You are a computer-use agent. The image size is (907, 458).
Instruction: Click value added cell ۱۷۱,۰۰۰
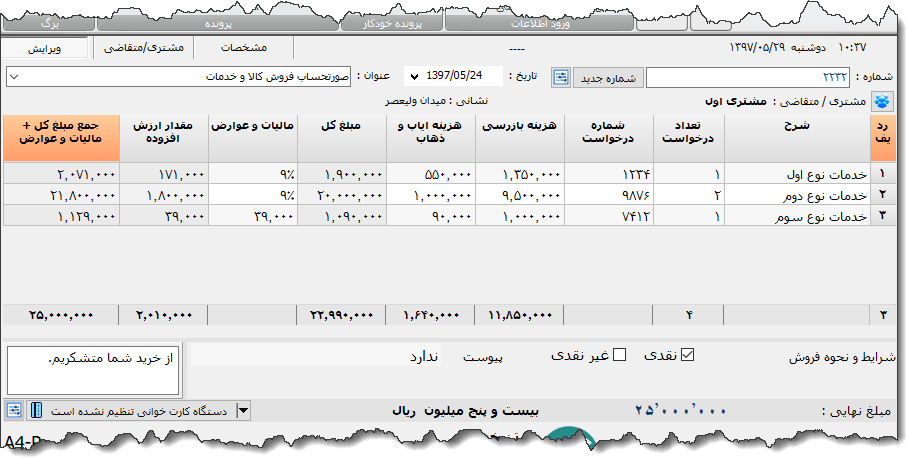164,173
